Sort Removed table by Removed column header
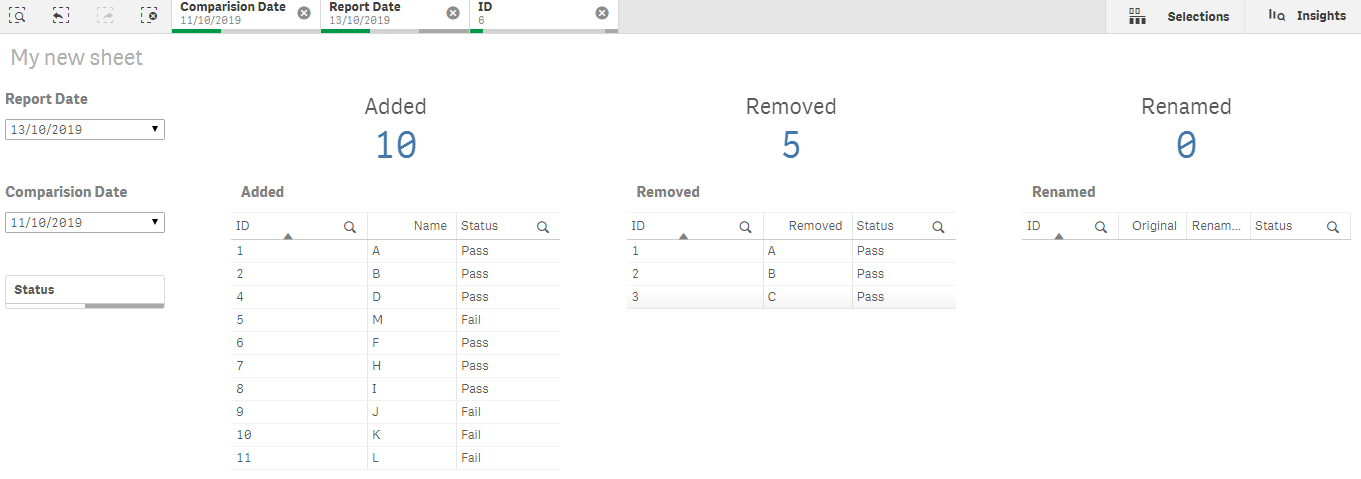This screenshot has width=1361, height=479. coord(815,226)
